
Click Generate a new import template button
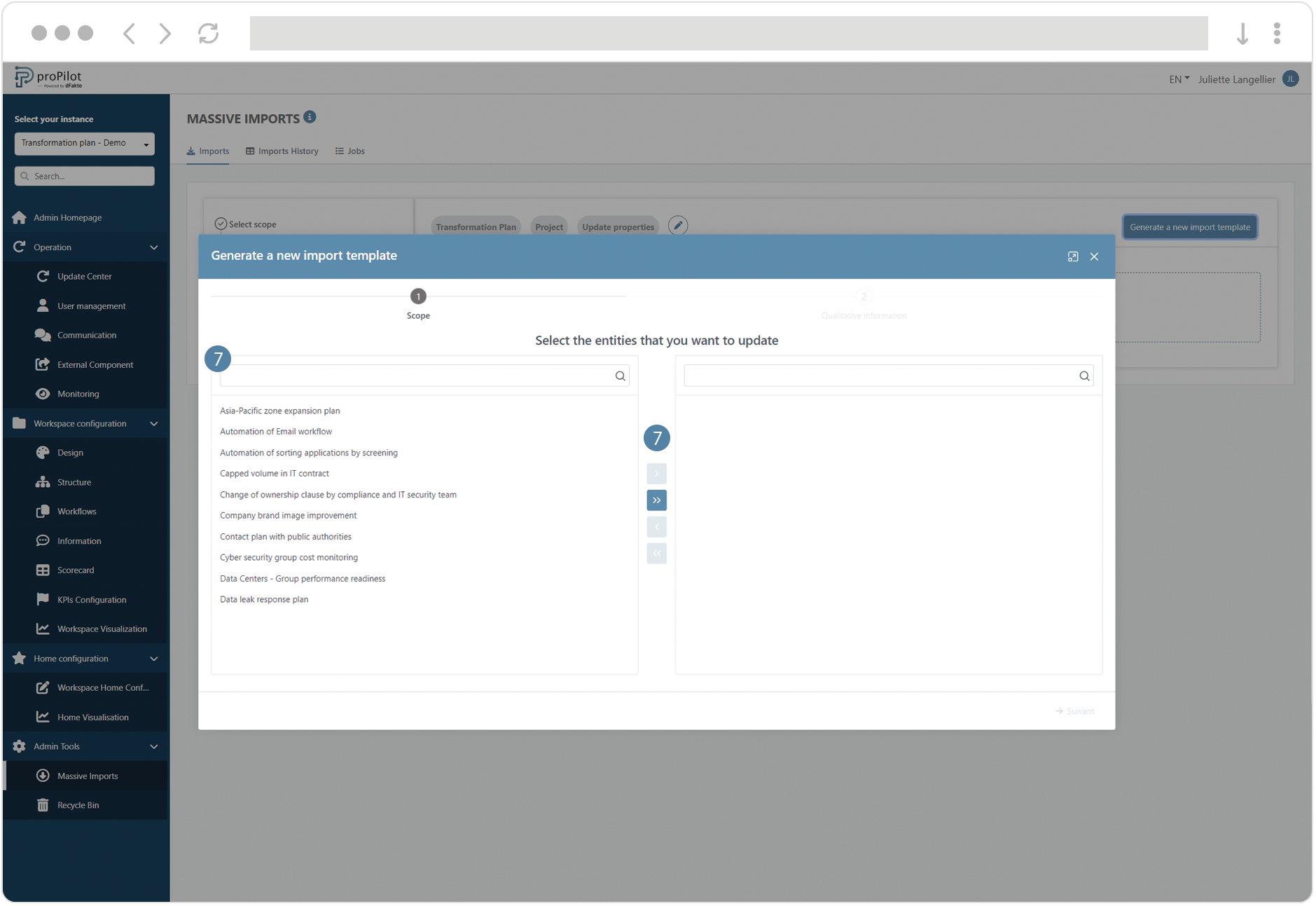1189,227
